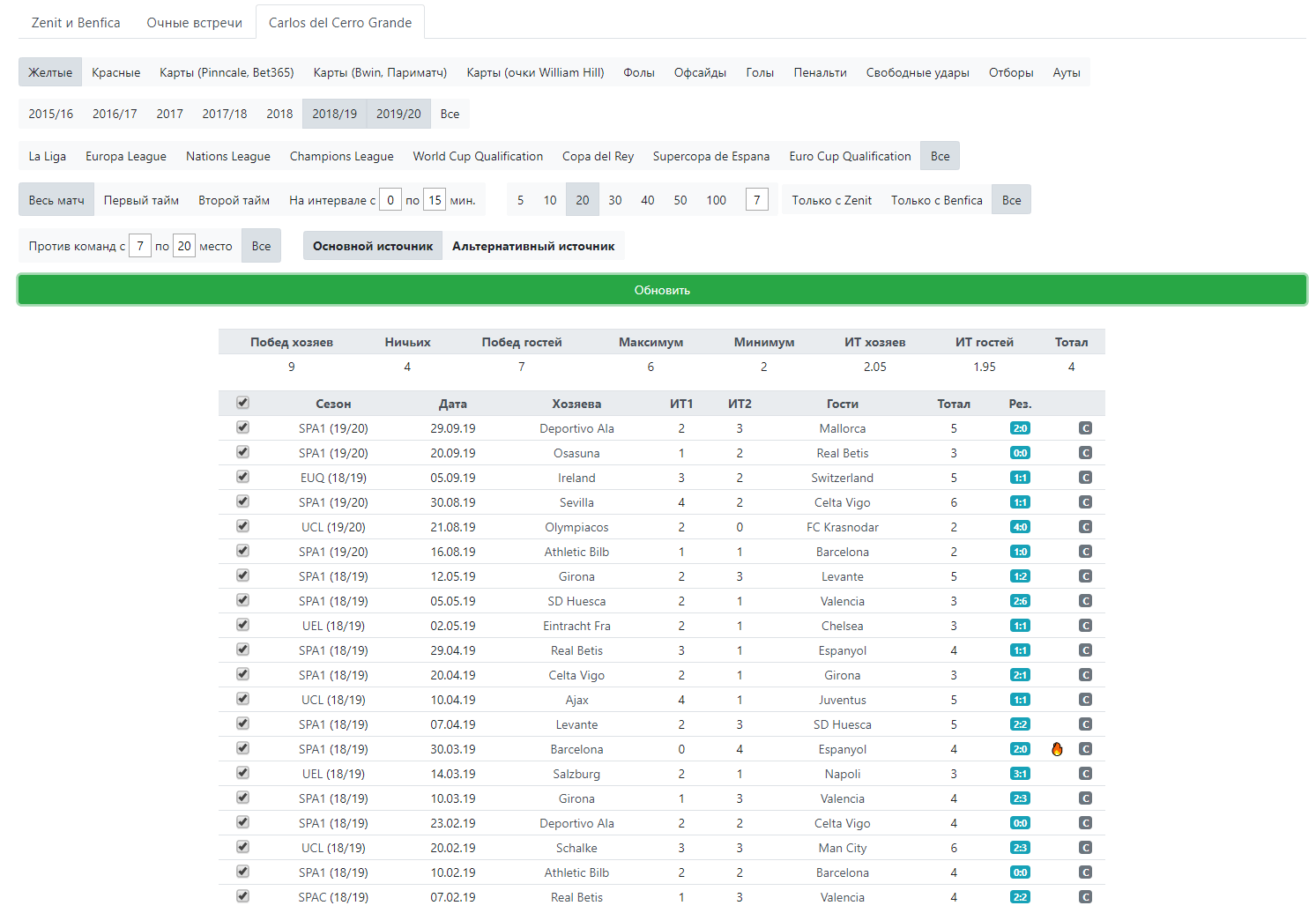The image size is (1316, 913).
Task: Click the UEL (18/19) season cell for Eintracht Fra
Action: pyautogui.click(x=333, y=626)
